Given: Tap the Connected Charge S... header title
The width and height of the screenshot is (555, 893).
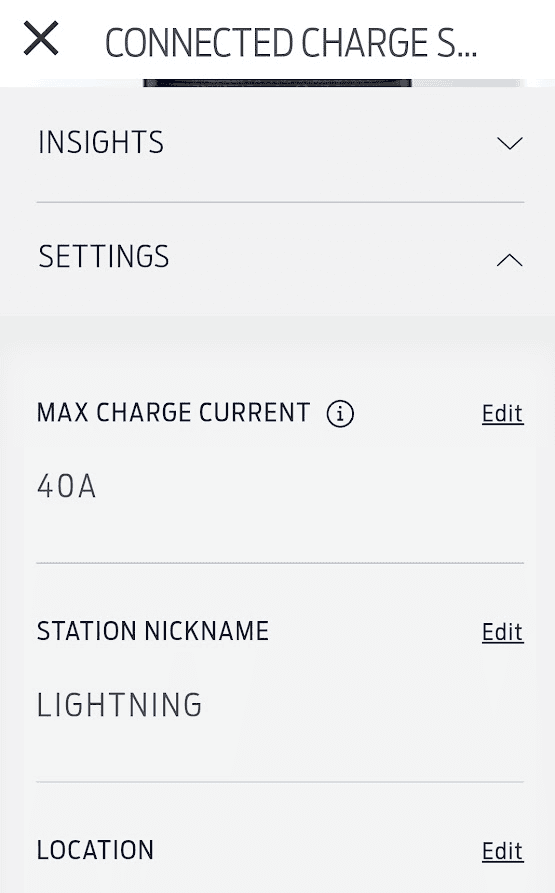Looking at the screenshot, I should [291, 43].
